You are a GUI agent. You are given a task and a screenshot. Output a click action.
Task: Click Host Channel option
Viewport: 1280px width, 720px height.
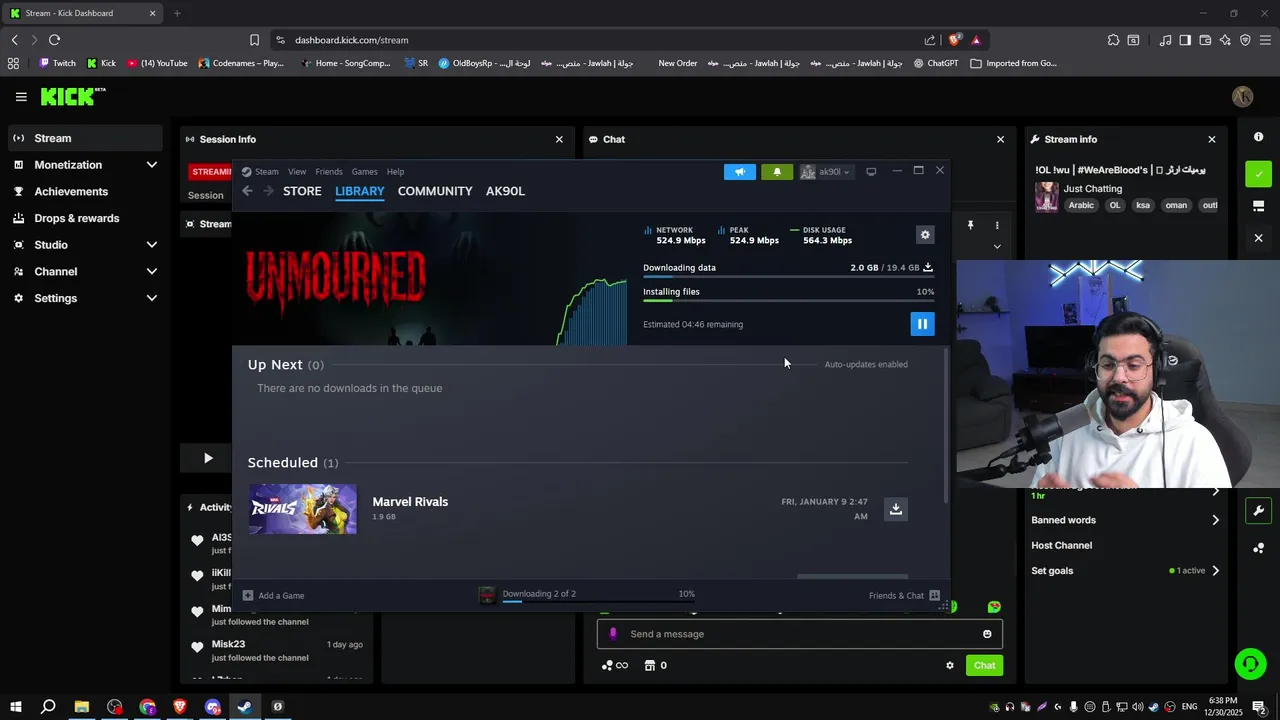click(x=1061, y=546)
